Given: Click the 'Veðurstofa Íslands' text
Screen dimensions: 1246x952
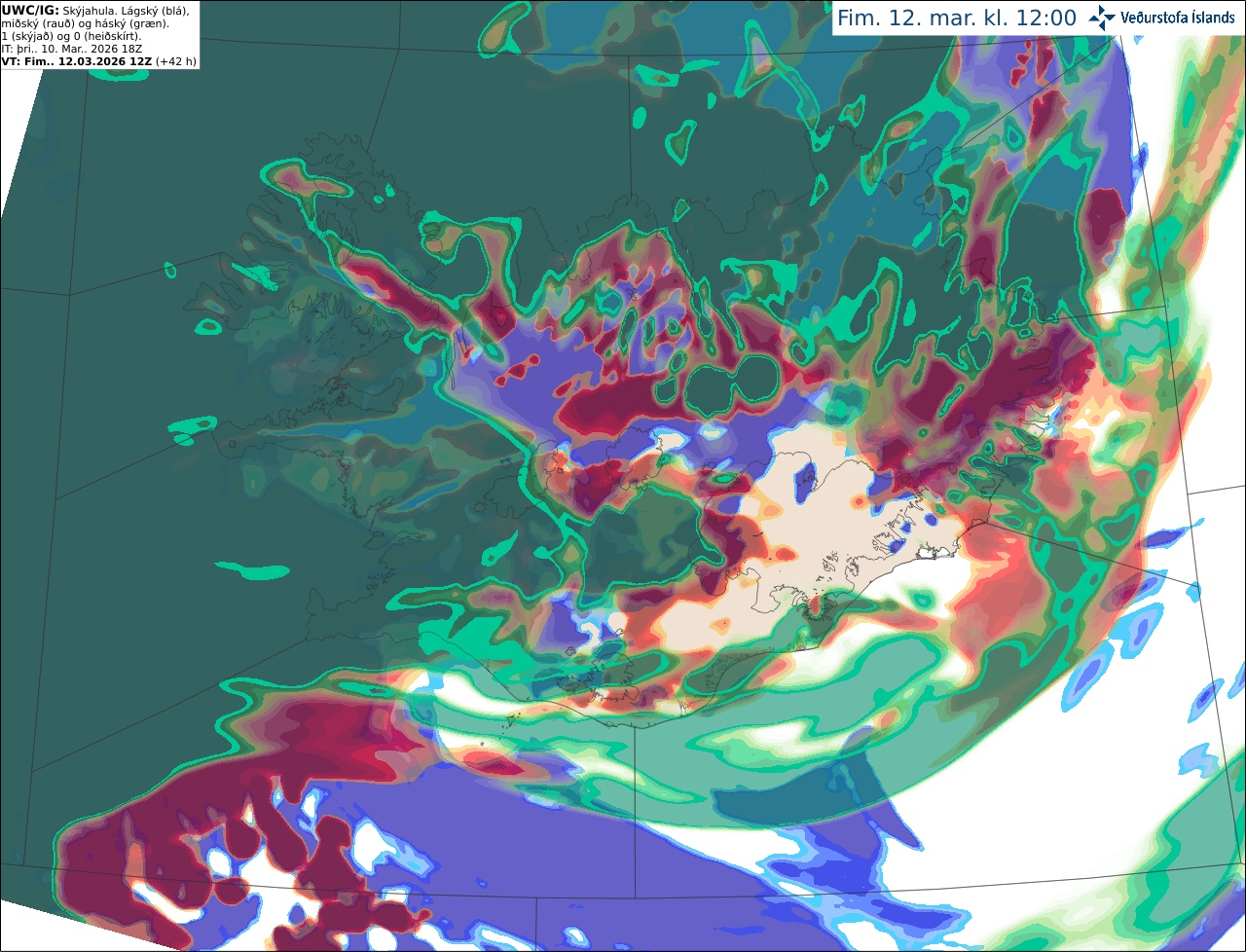Looking at the screenshot, I should pos(1178,18).
